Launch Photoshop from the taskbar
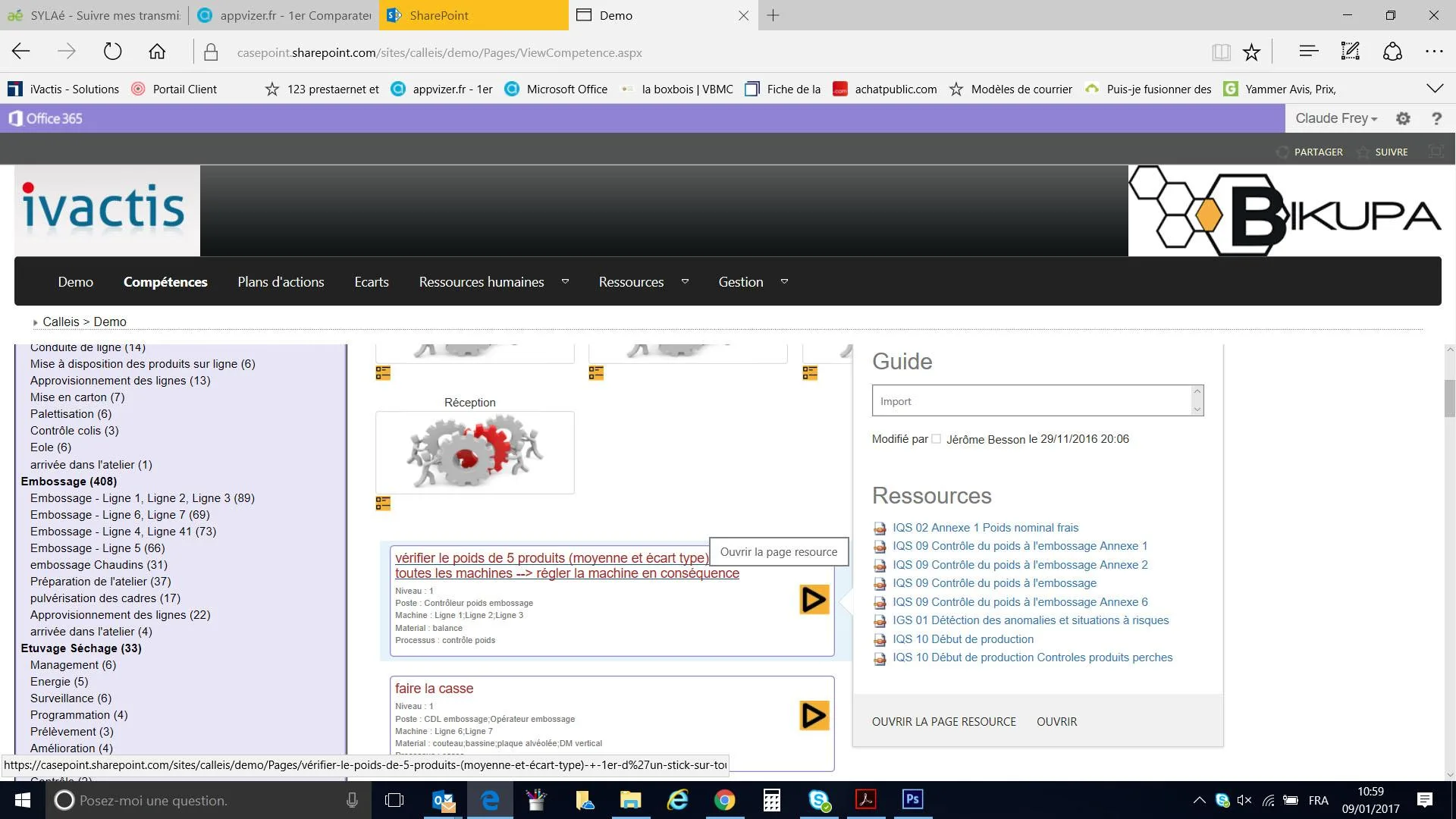 (912, 799)
